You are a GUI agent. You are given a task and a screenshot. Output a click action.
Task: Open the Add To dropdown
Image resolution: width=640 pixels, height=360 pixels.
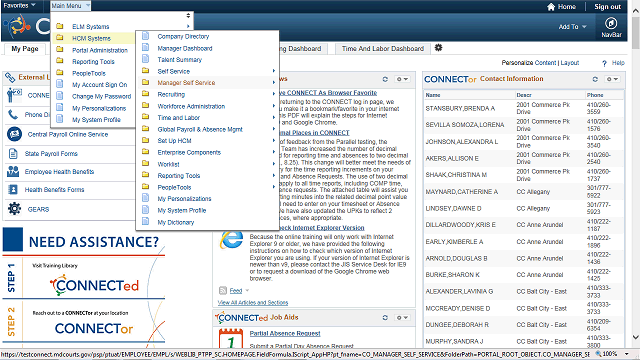coord(572,27)
